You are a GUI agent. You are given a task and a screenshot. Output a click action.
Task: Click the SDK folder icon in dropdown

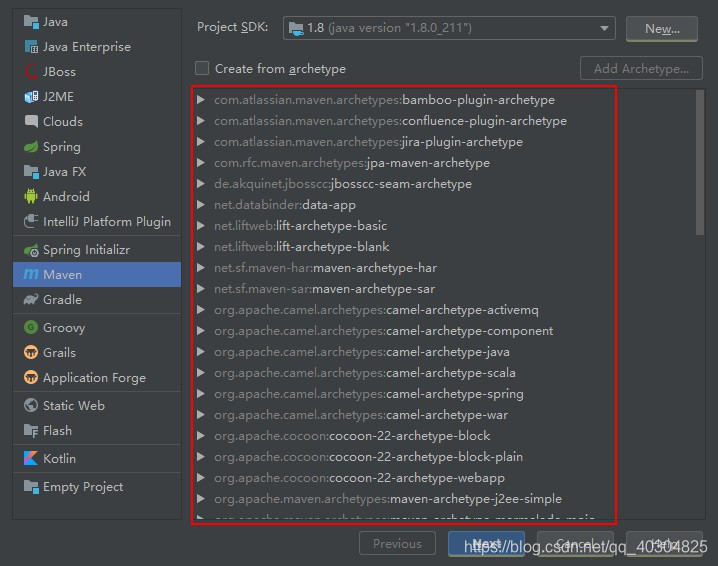tap(296, 29)
